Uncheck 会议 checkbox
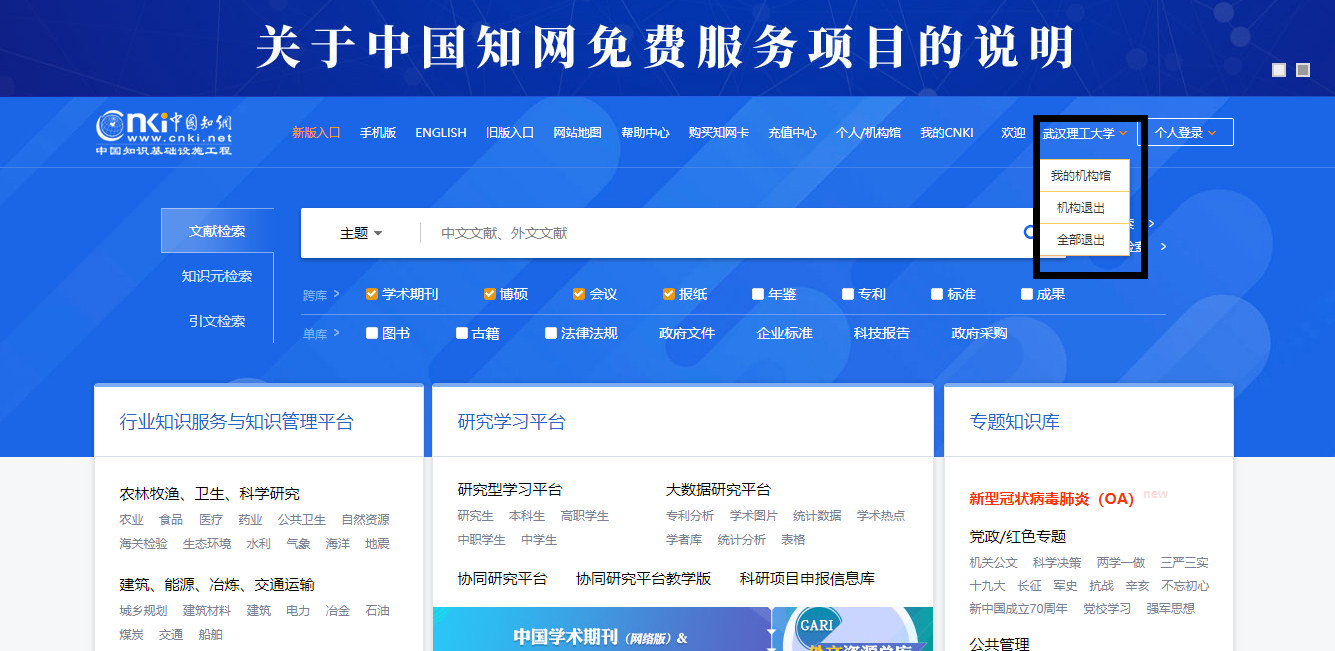The width and height of the screenshot is (1335, 651). 579,294
